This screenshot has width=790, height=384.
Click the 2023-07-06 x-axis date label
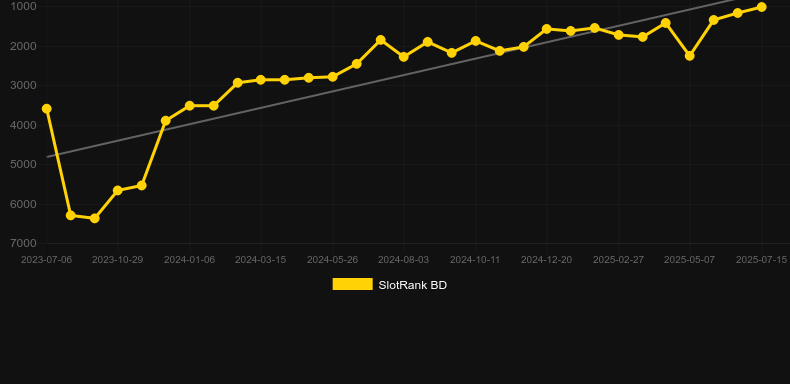pyautogui.click(x=46, y=260)
